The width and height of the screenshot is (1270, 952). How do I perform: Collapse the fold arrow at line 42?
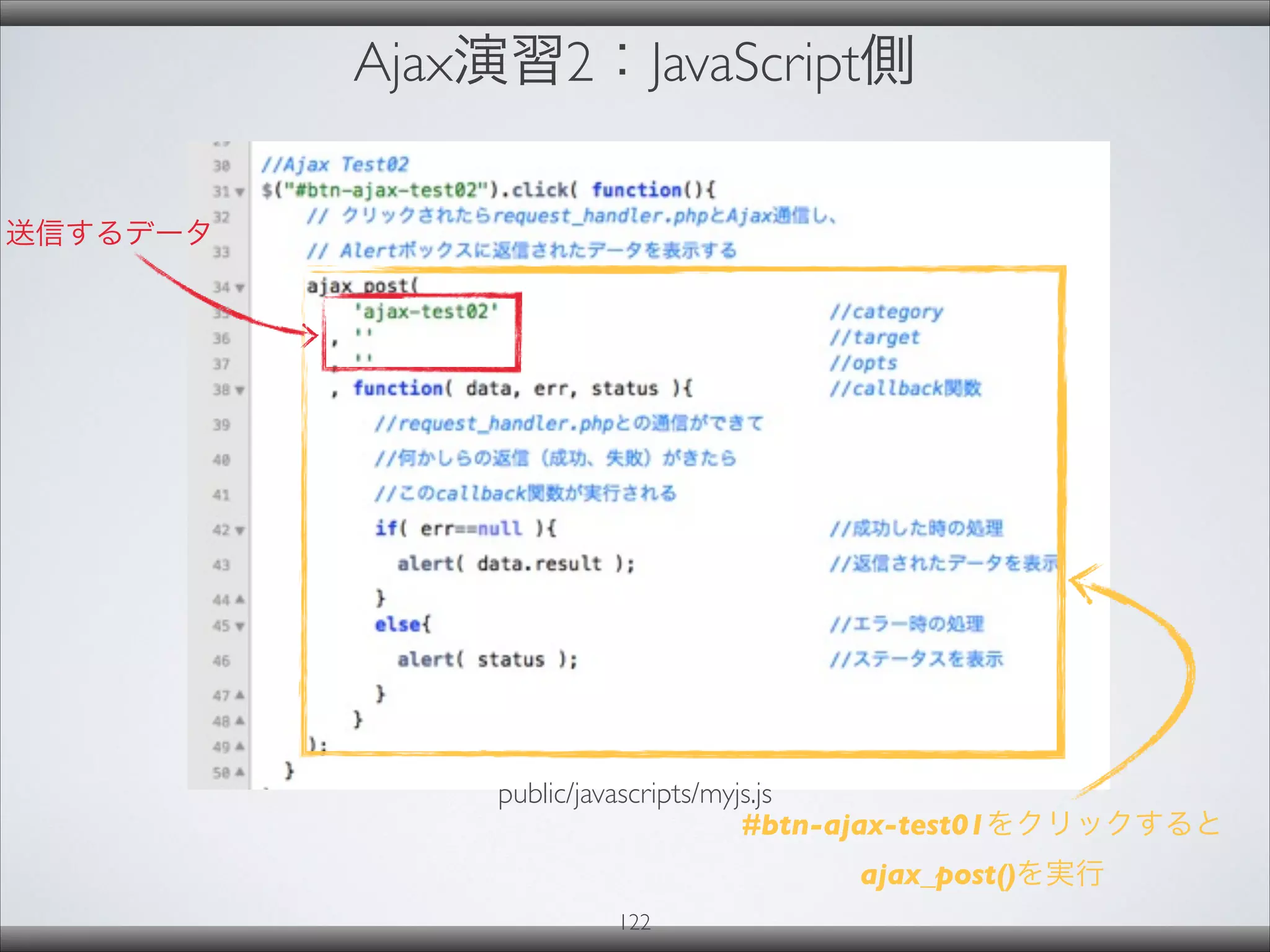pos(240,531)
